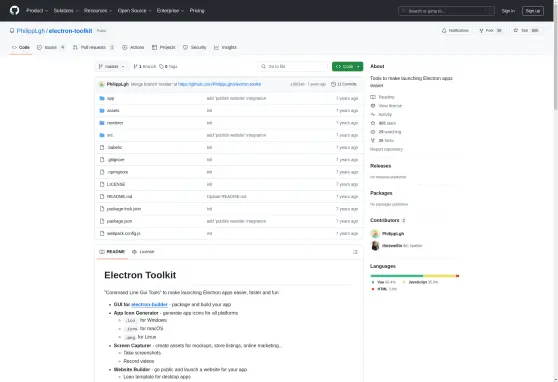Open the electron-toolkit repository link
This screenshot has height=382, width=558.
70,31
